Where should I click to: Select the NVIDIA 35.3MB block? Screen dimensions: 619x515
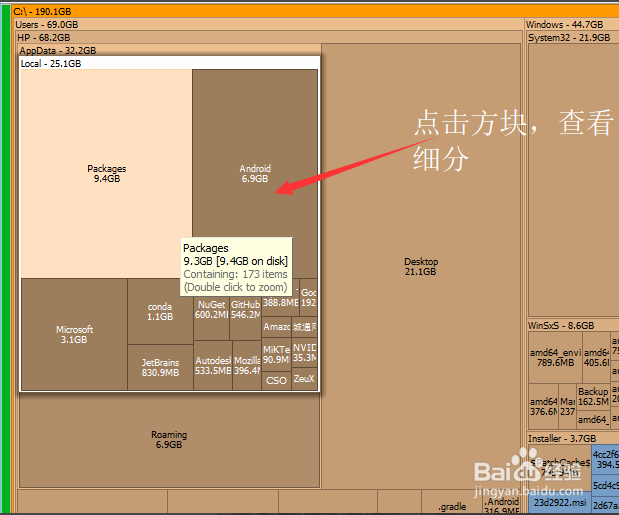(x=304, y=353)
